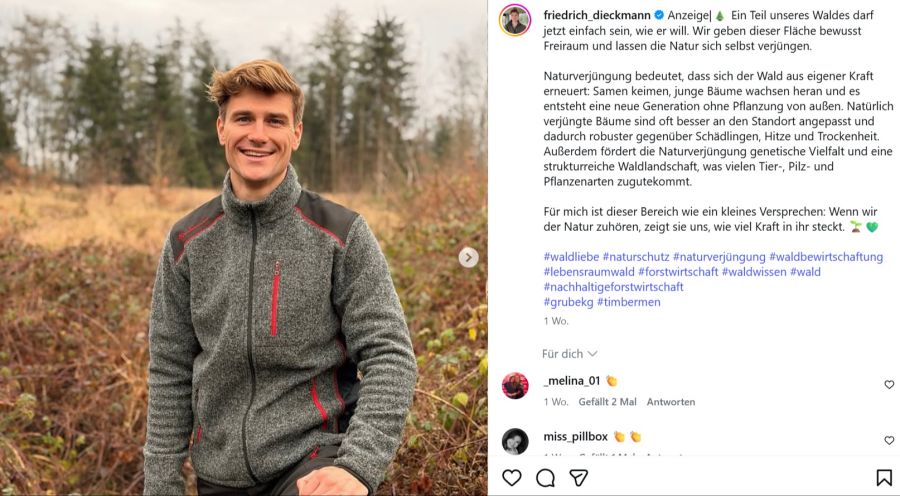Screen dimensions: 900x496
Task: View likes via "Gefällt 2 Mal"
Action: 607,402
